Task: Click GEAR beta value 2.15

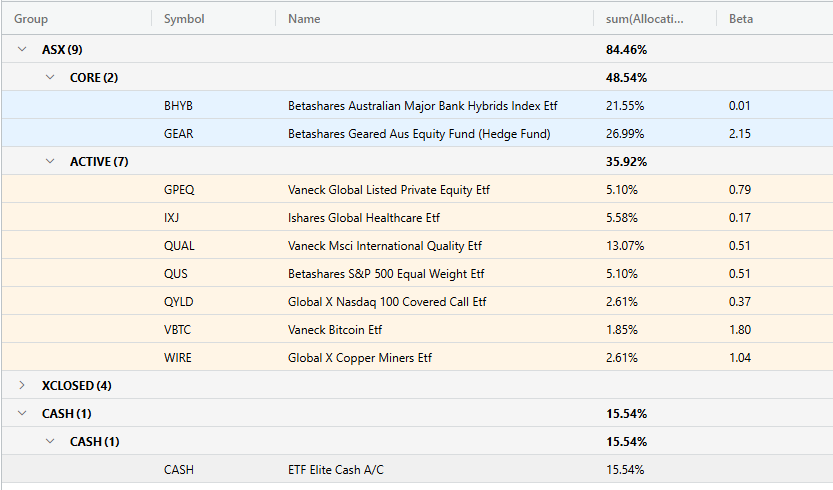Action: point(740,134)
